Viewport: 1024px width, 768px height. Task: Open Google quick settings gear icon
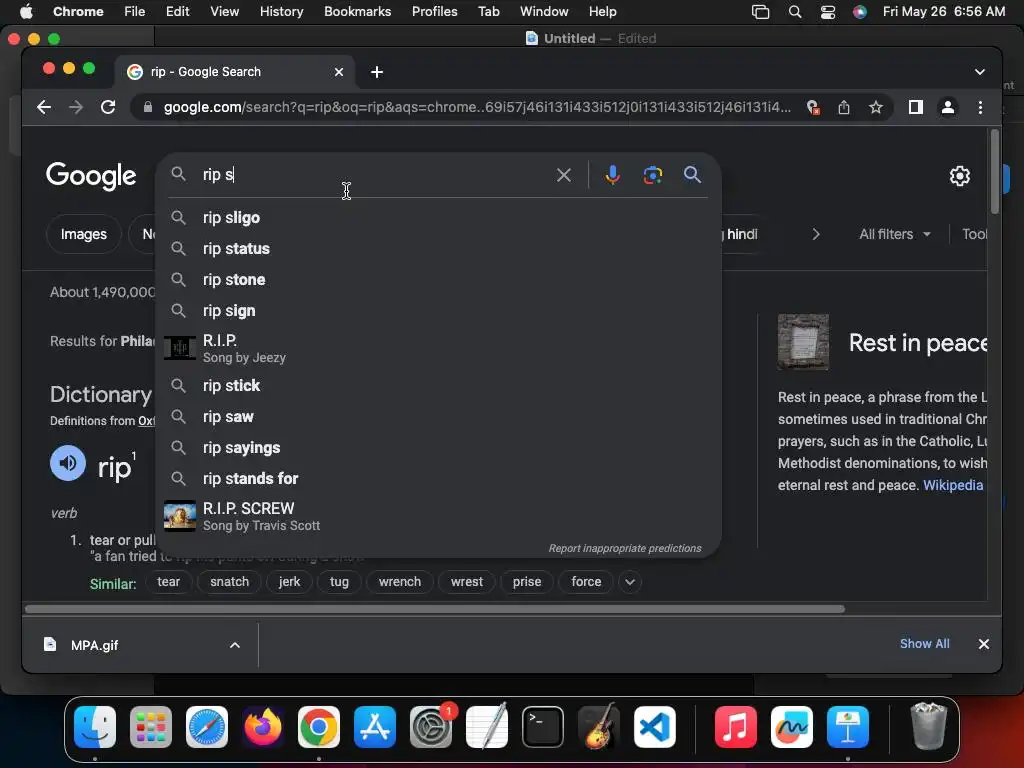(x=959, y=176)
